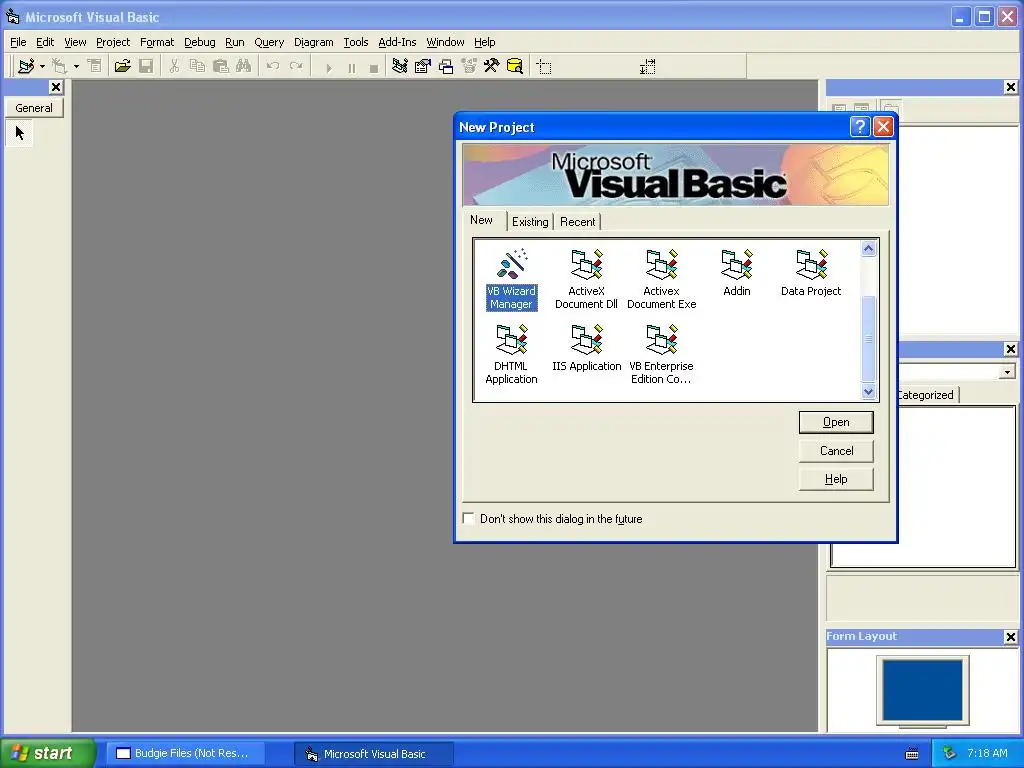Select the Addin project icon
This screenshot has width=1024, height=768.
(737, 273)
